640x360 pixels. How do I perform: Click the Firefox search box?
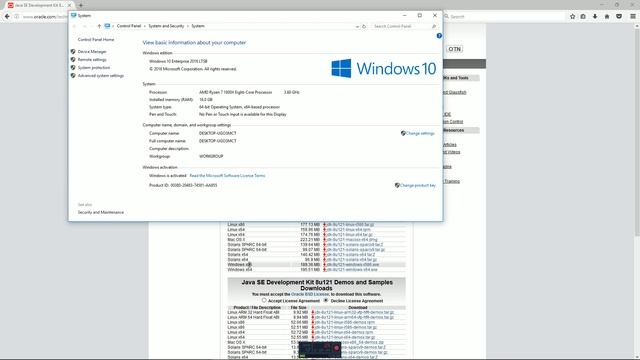coord(504,16)
